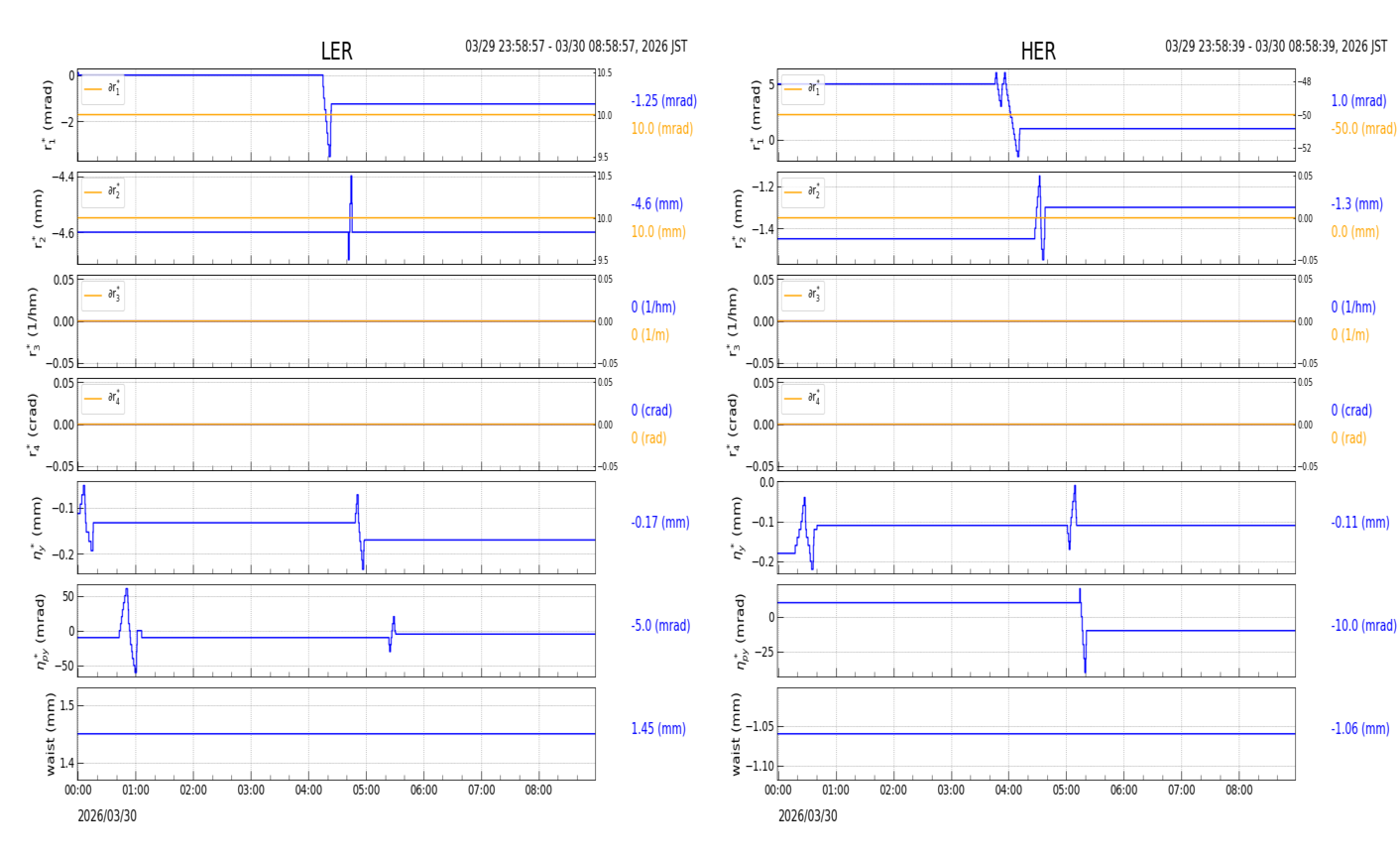The height and width of the screenshot is (857, 1400).
Task: Click the 01:00 tick on the LER time axis
Action: point(136,791)
